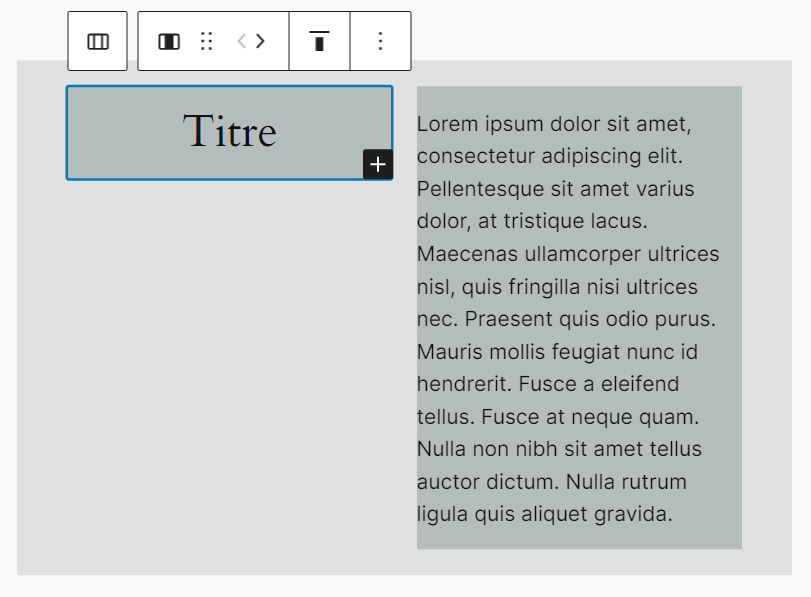Click the Column block type icon

[169, 41]
